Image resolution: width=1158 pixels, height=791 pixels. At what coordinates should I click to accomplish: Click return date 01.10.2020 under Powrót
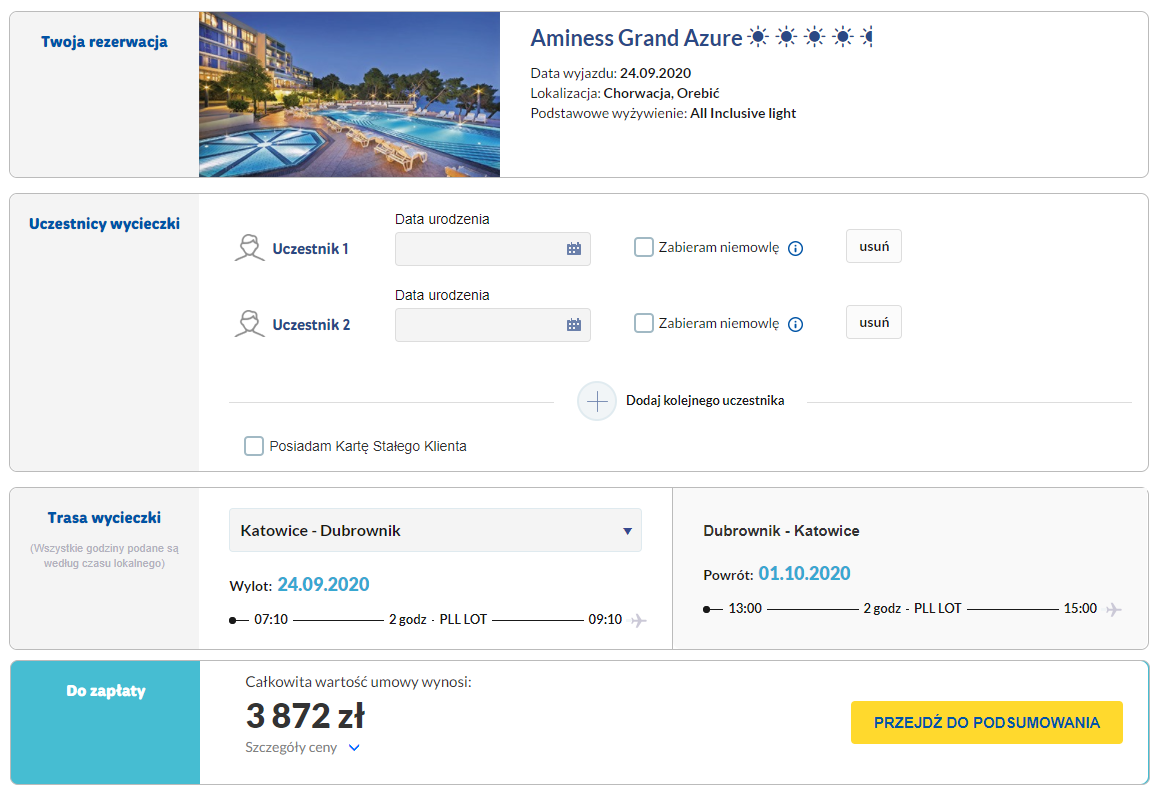[804, 573]
